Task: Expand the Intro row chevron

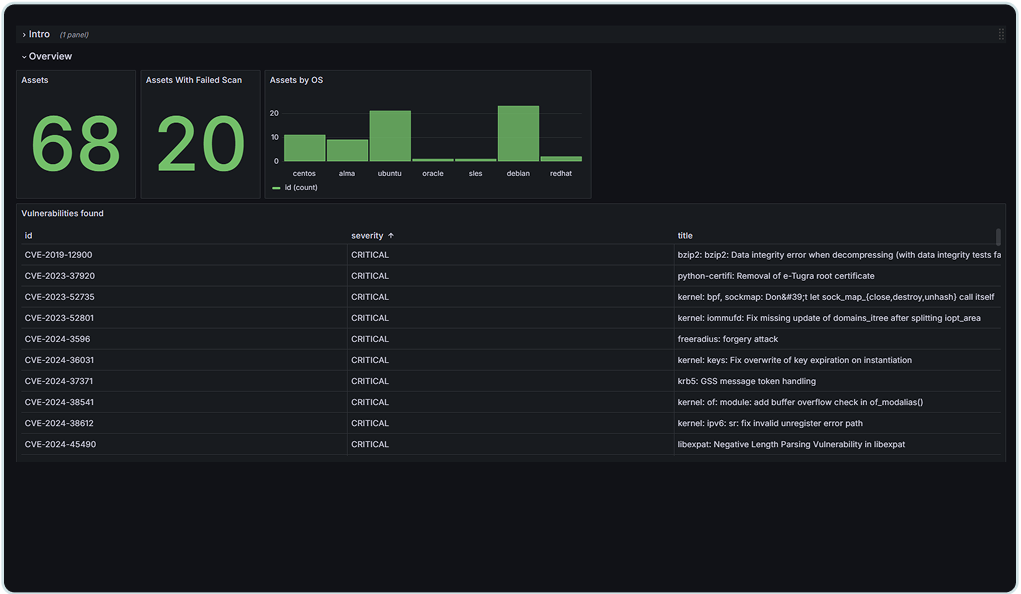Action: click(x=24, y=34)
